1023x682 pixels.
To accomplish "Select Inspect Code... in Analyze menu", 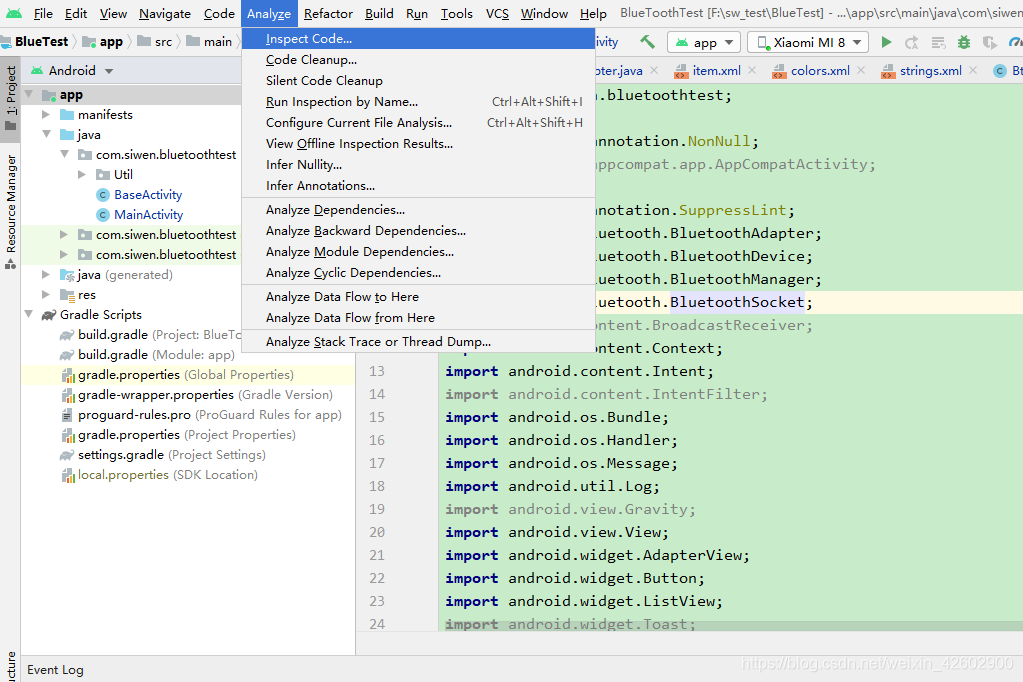I will [x=418, y=39].
